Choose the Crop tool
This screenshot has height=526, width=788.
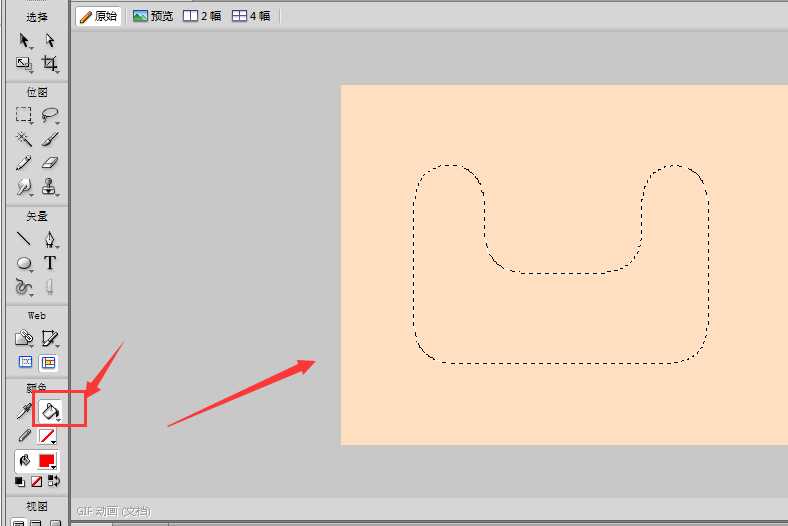click(x=49, y=64)
